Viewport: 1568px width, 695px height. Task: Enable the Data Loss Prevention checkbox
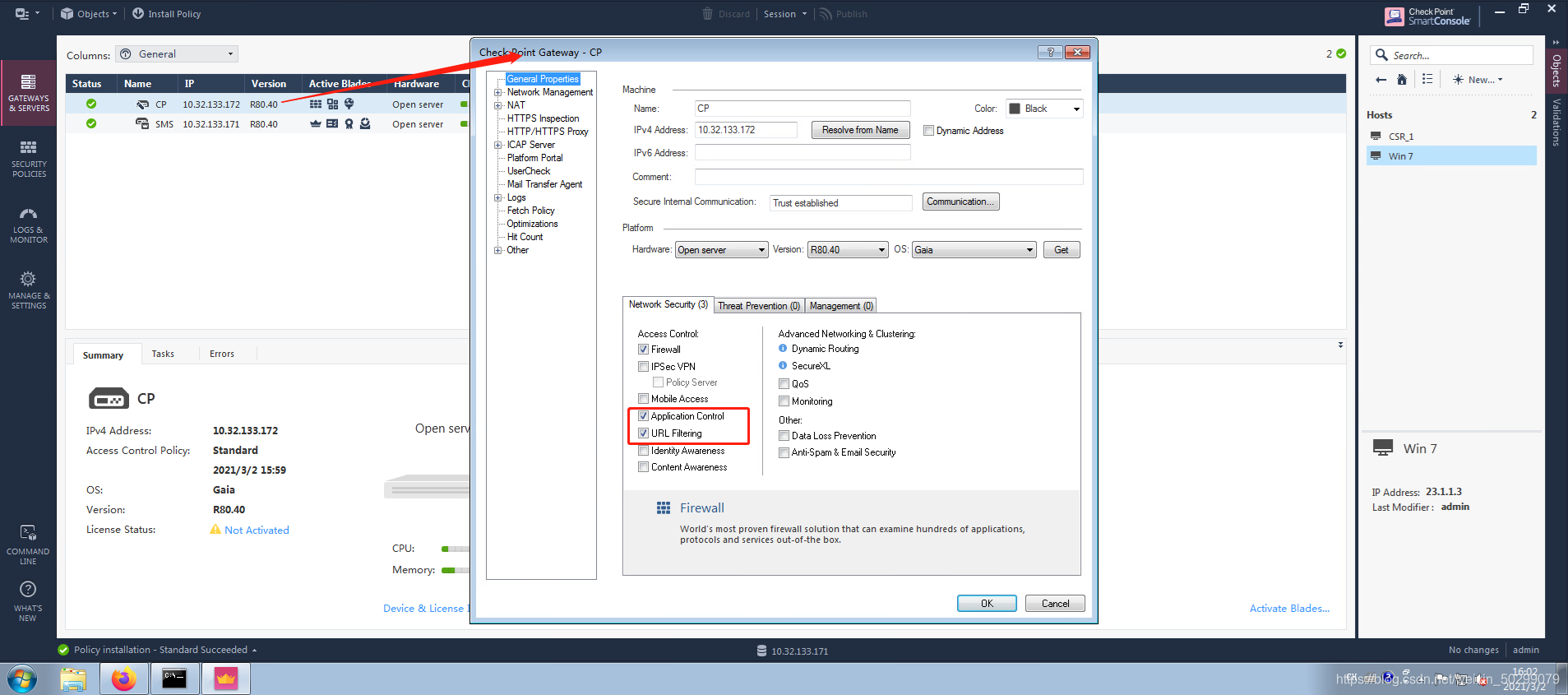[784, 436]
